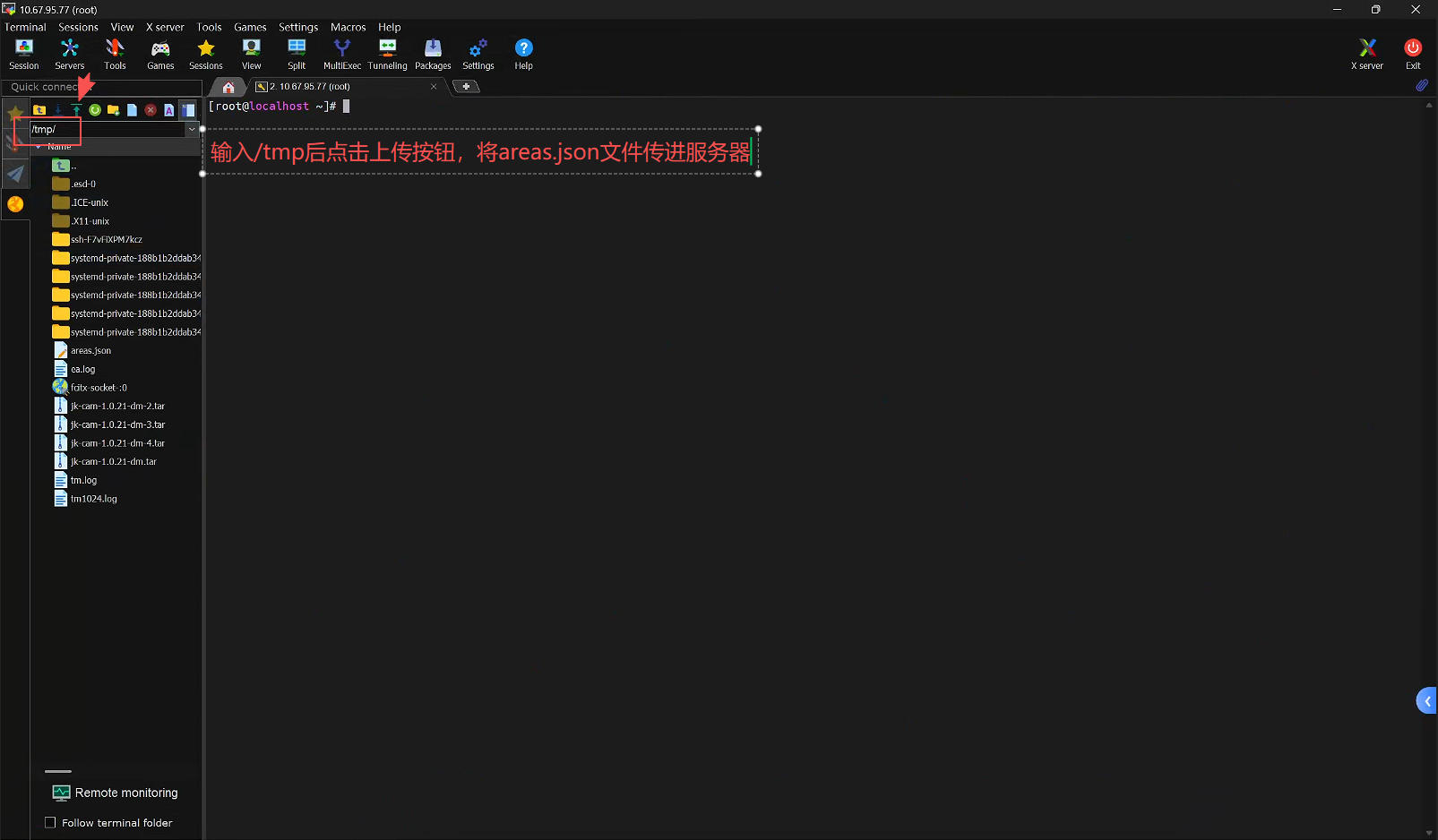Click the download selected files icon
This screenshot has width=1438, height=840.
click(58, 110)
